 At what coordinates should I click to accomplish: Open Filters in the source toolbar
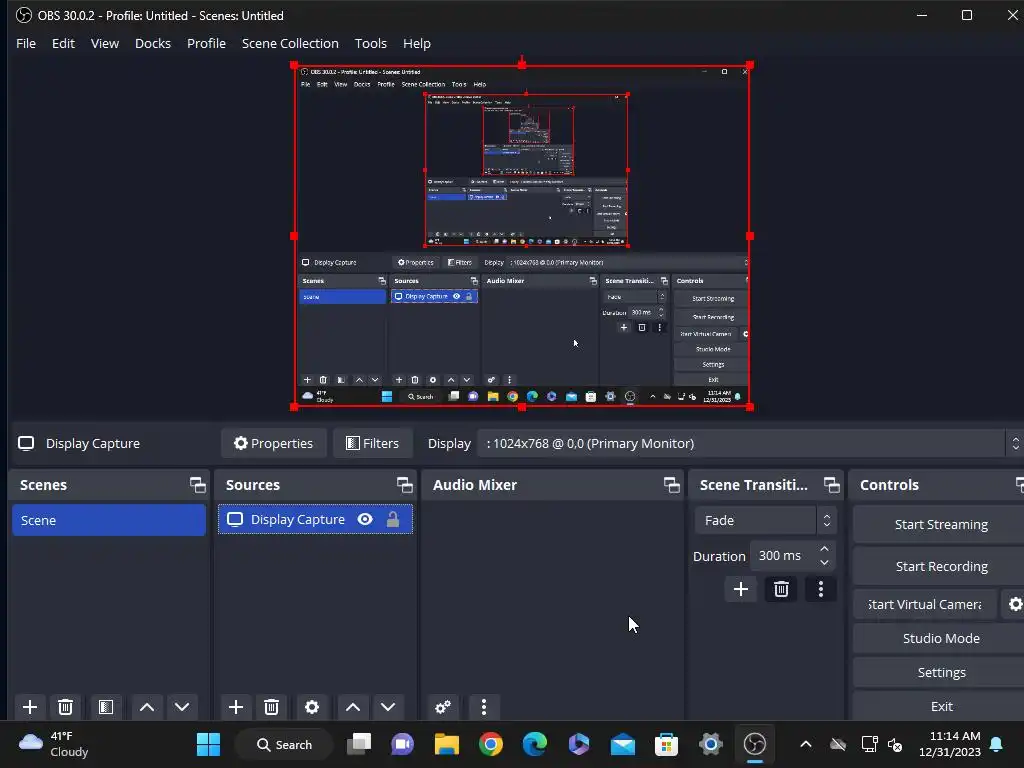tap(372, 443)
